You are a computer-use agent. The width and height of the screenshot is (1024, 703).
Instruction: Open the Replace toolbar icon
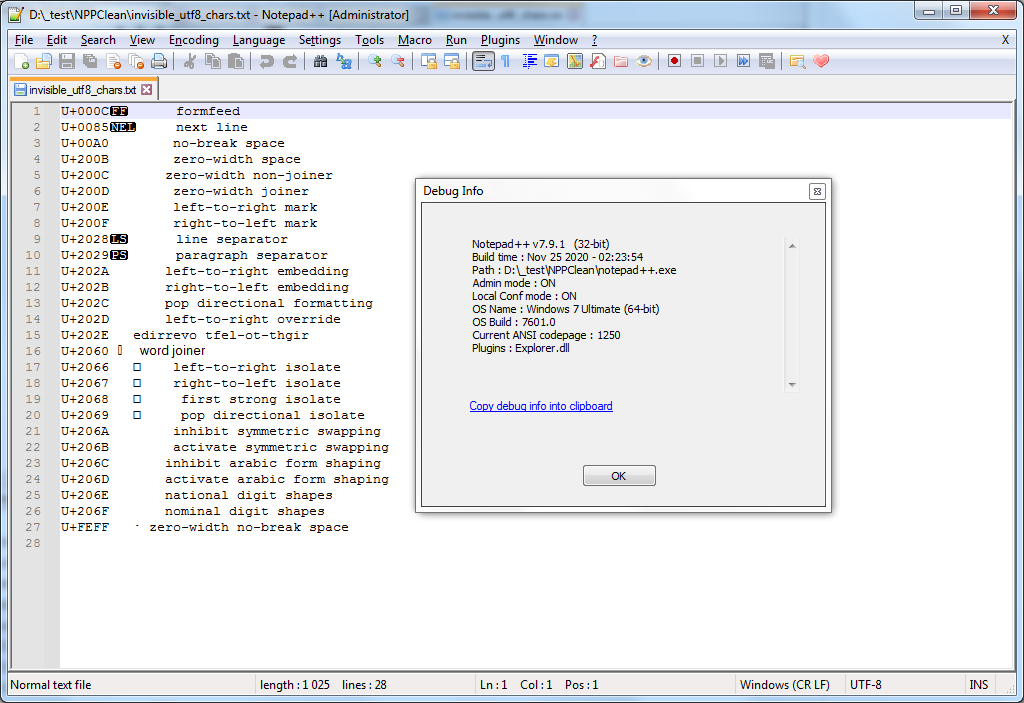344,61
